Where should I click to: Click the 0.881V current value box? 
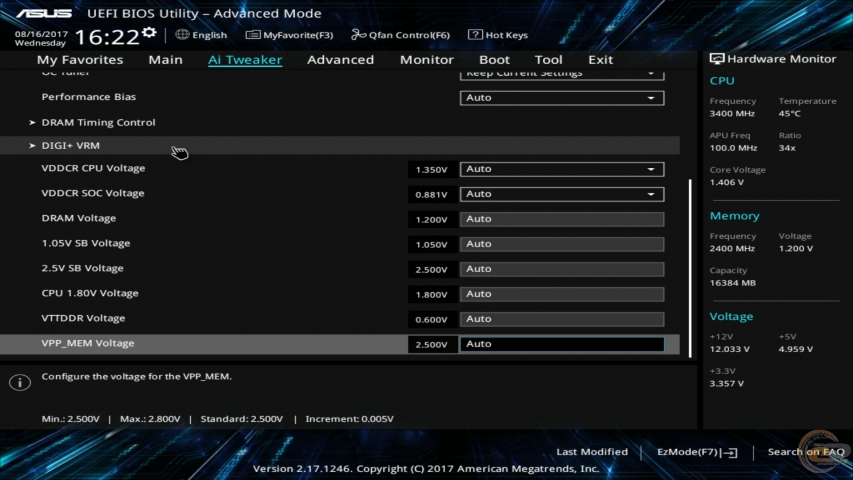[x=432, y=195]
